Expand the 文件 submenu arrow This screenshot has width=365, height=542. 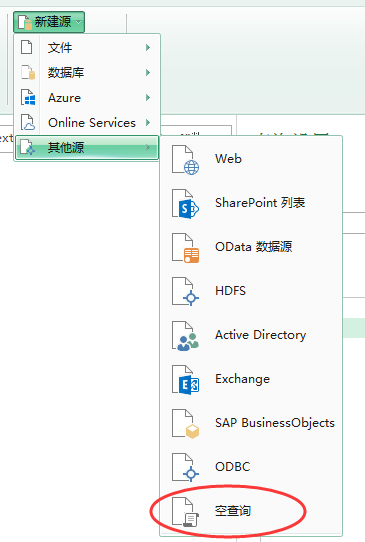pyautogui.click(x=148, y=47)
